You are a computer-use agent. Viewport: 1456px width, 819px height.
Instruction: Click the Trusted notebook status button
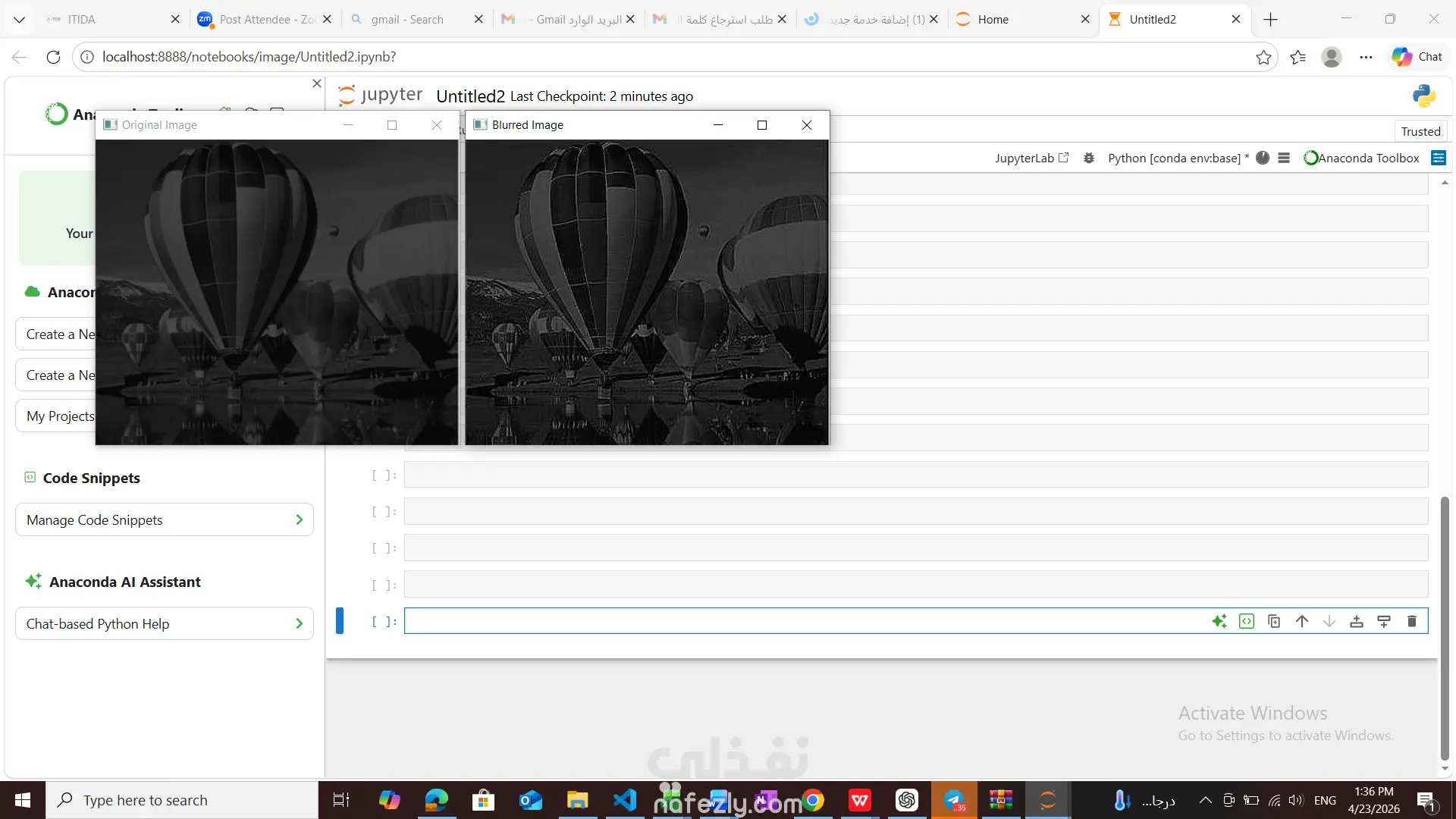tap(1420, 131)
